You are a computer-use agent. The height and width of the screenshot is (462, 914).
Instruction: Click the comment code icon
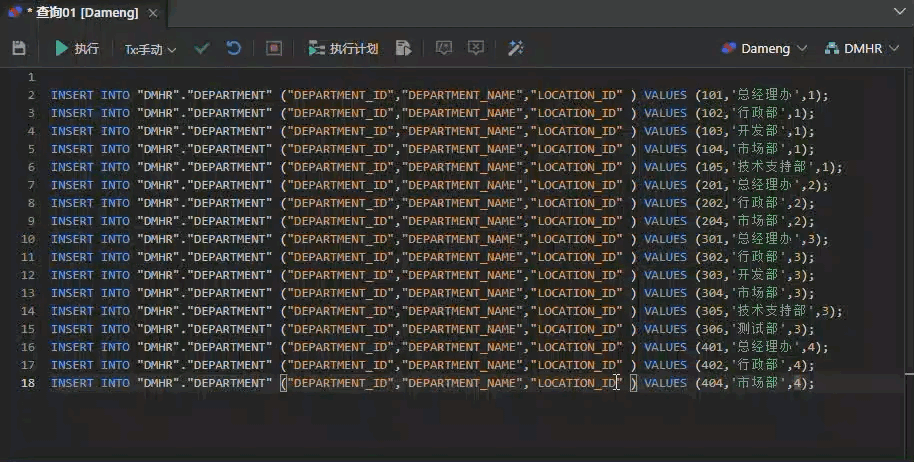click(x=444, y=48)
